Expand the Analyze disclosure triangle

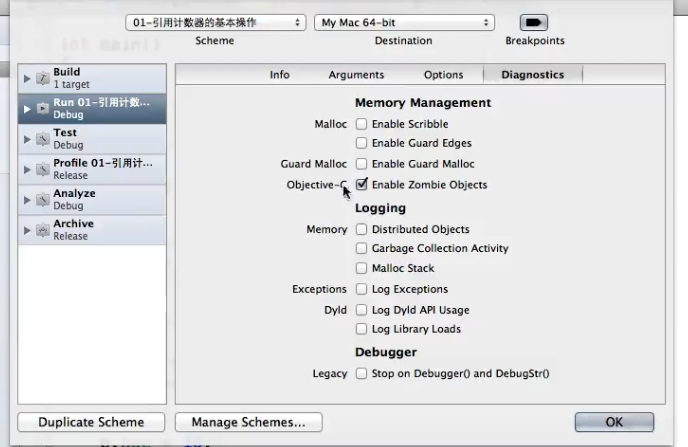[27, 200]
